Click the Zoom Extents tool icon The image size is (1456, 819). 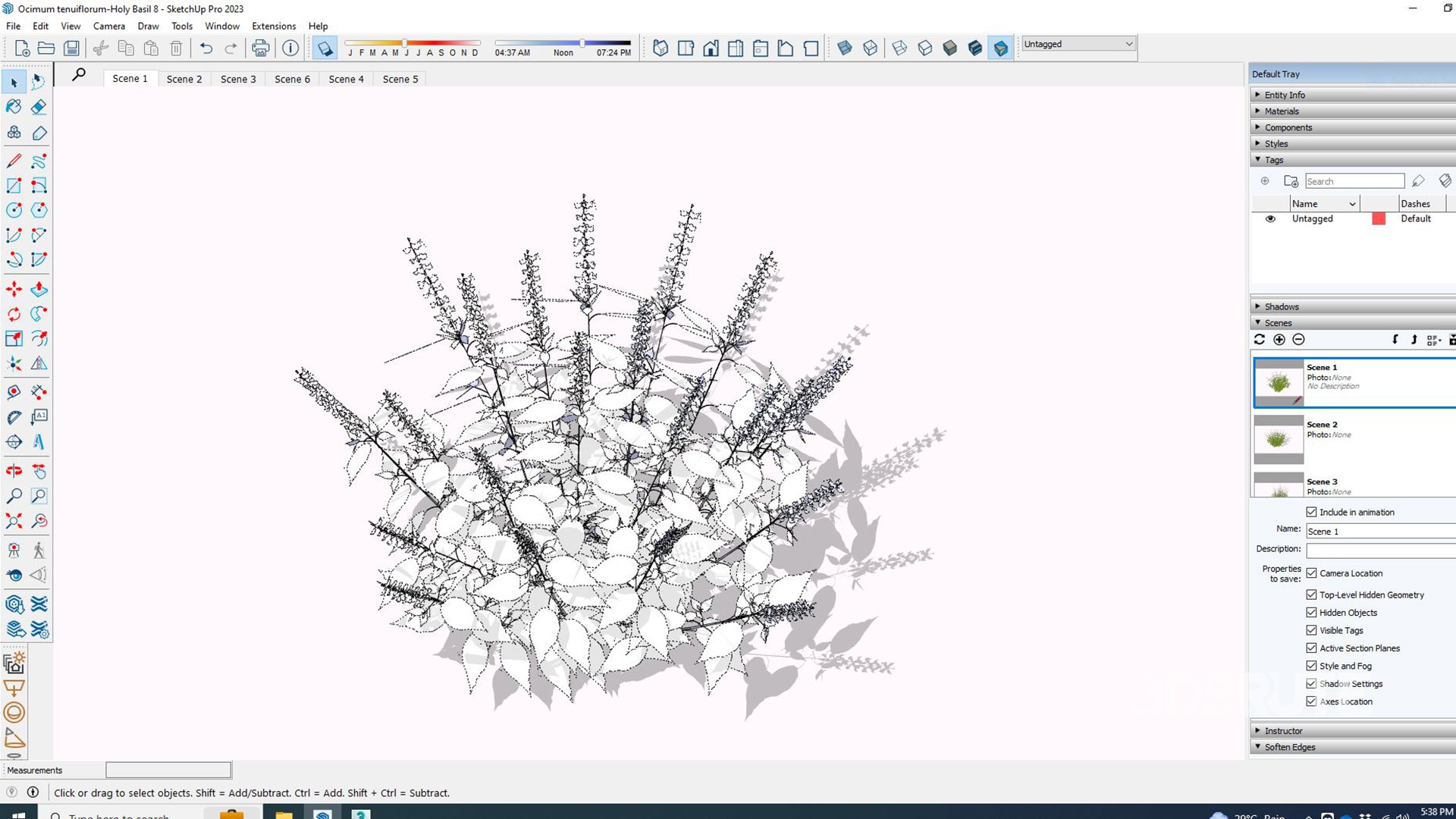(x=14, y=521)
